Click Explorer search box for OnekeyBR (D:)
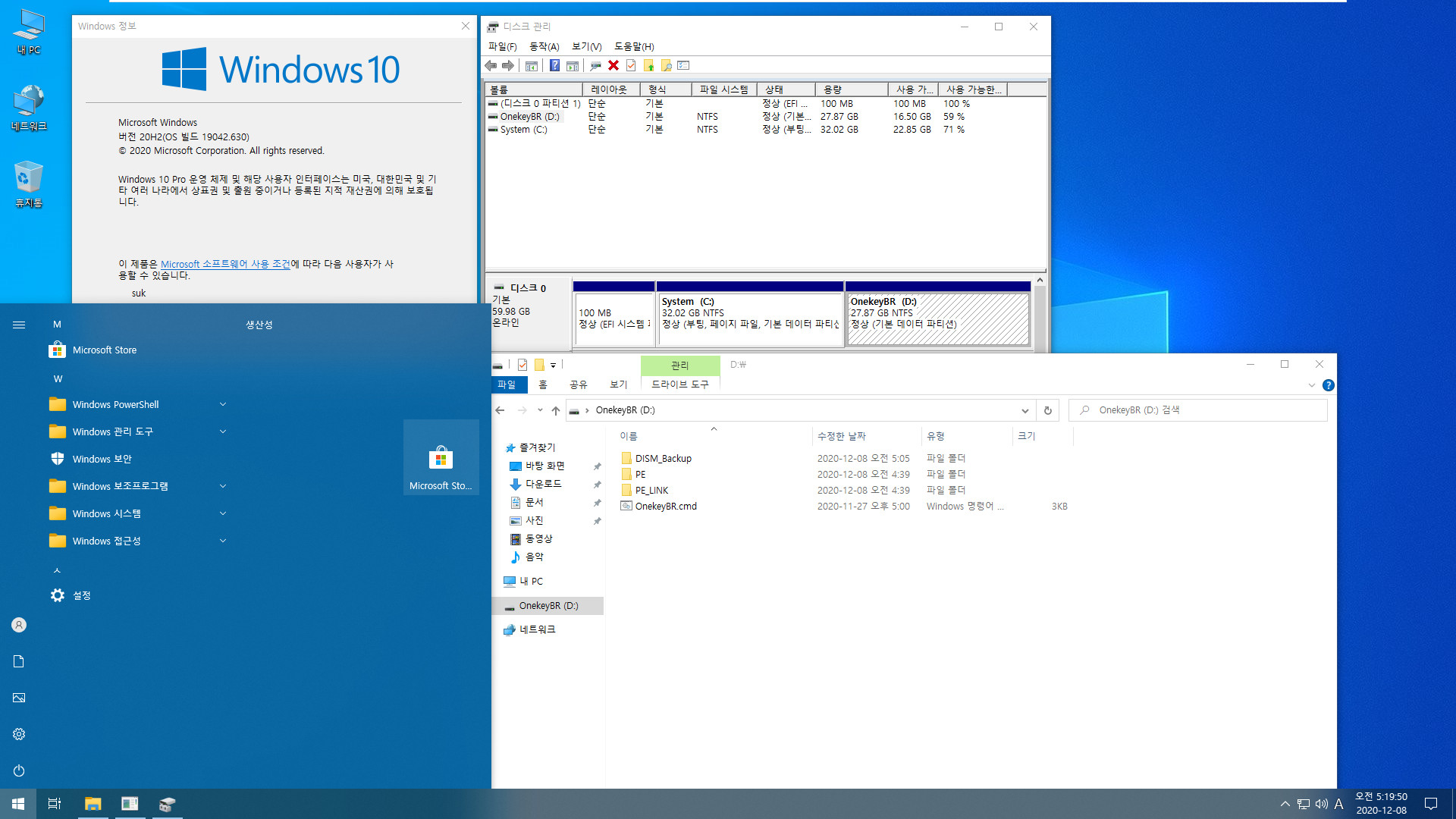The width and height of the screenshot is (1456, 819). click(x=1198, y=410)
